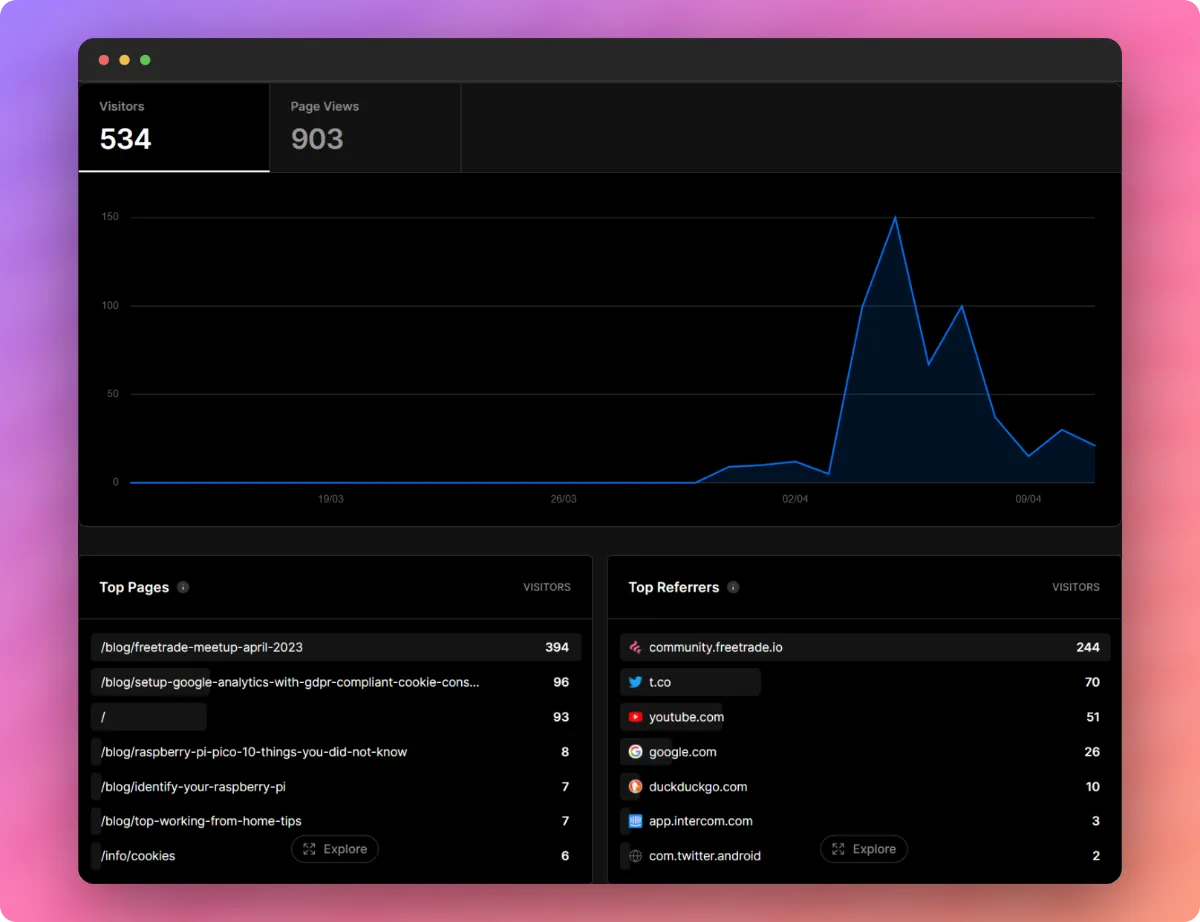Click the expand icon inside the Top Pages Explore button
Viewport: 1200px width, 922px height.
tap(310, 849)
